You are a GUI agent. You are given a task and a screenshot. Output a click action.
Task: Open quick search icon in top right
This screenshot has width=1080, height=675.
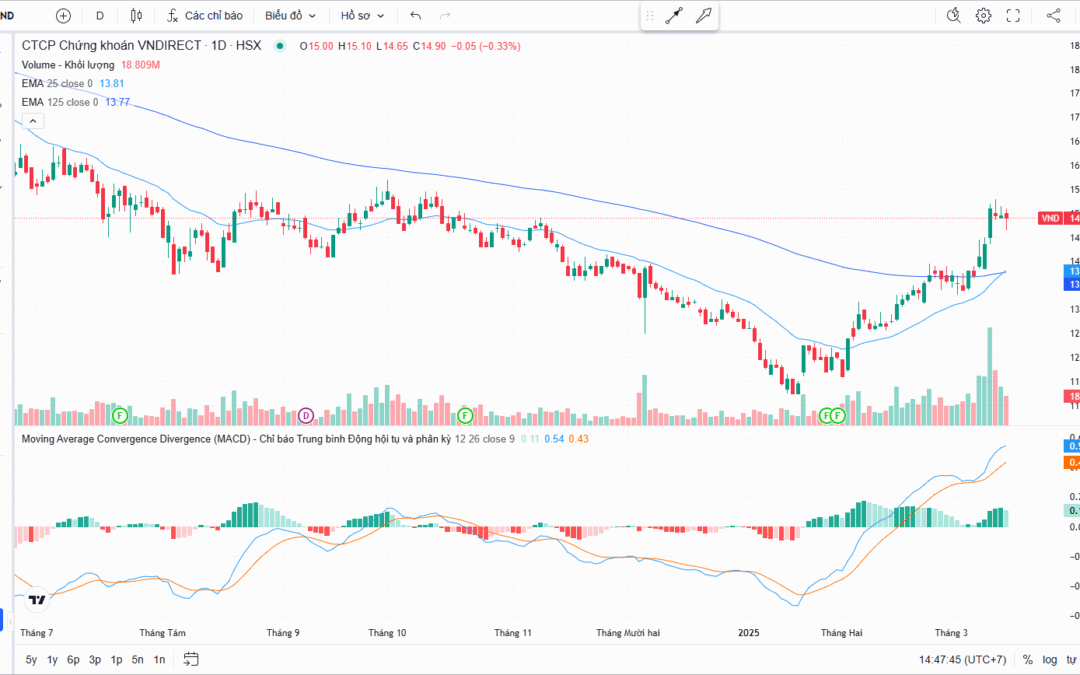click(x=953, y=16)
